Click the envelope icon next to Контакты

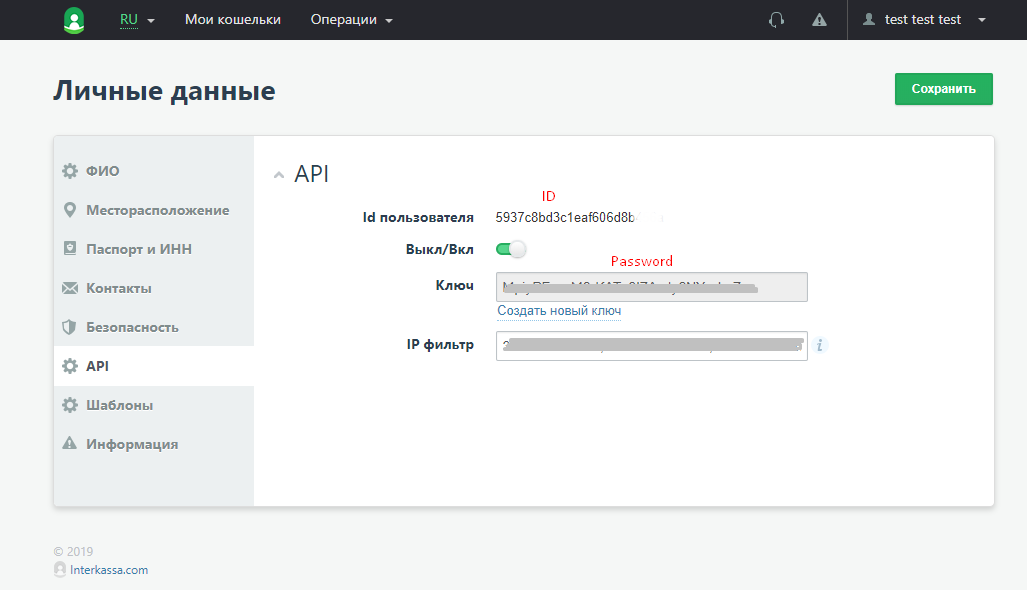(70, 288)
